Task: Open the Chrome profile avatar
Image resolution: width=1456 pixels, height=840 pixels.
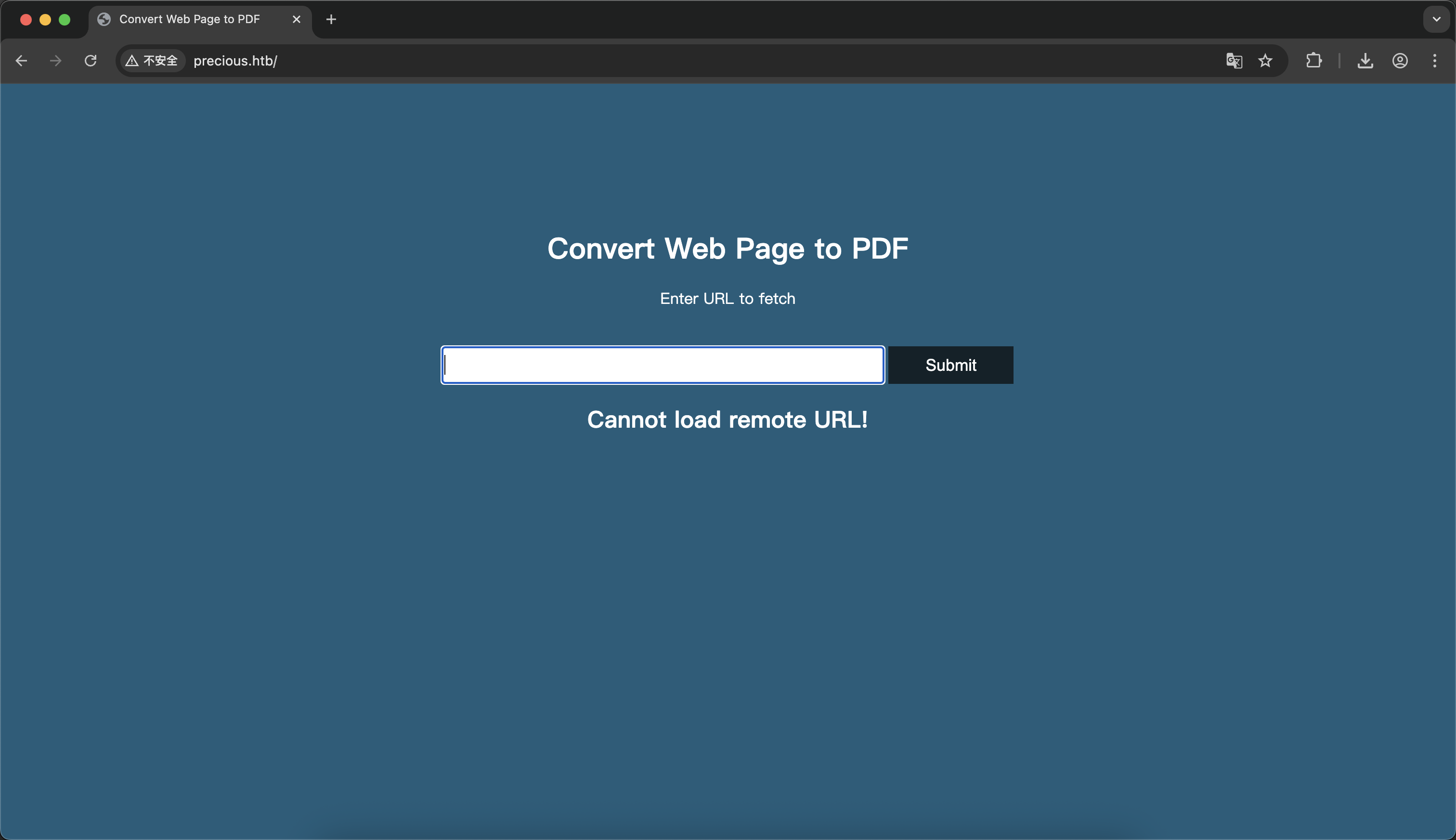Action: pos(1400,61)
